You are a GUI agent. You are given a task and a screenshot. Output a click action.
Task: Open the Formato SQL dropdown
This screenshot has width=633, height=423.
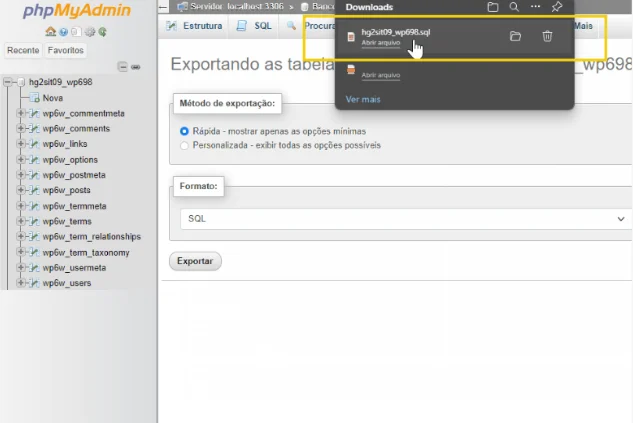[406, 219]
